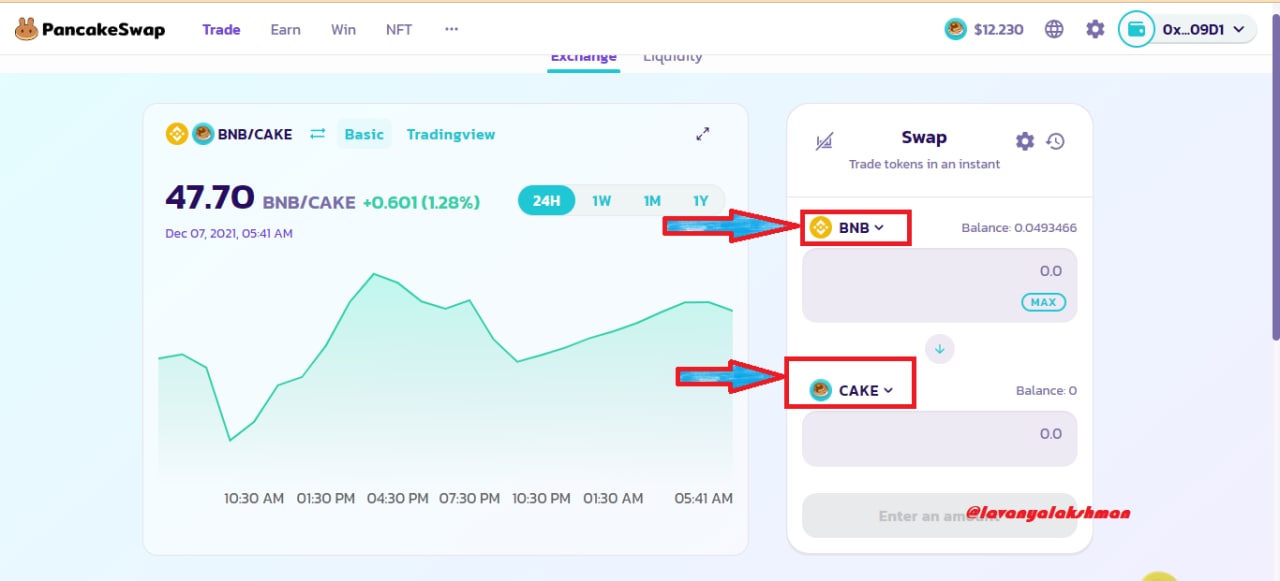Screen dimensions: 1280x581
Task: Select the 1M chart timeframe
Action: pyautogui.click(x=652, y=201)
